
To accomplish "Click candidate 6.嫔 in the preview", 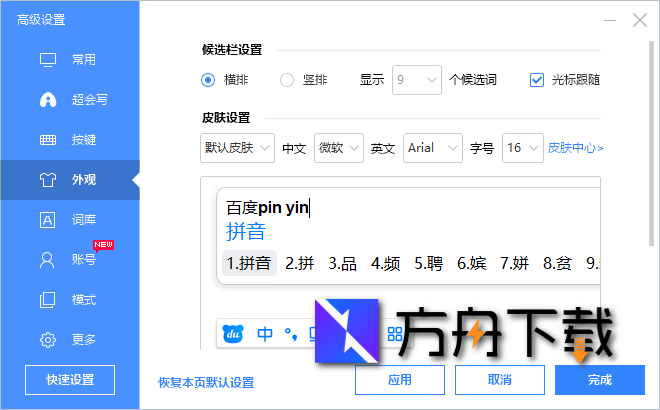I will (x=471, y=264).
